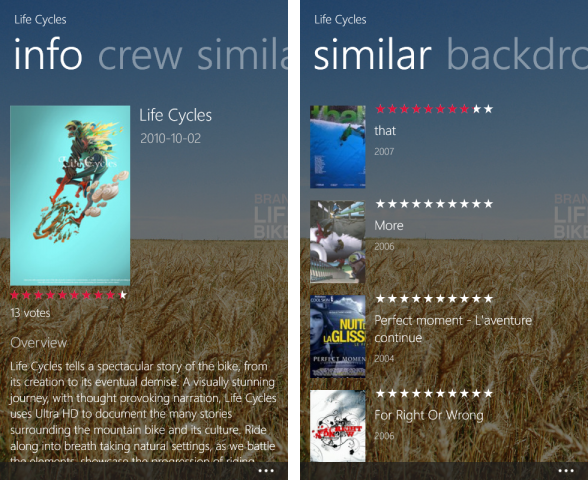Click the star rating for 'that'

pyautogui.click(x=434, y=109)
